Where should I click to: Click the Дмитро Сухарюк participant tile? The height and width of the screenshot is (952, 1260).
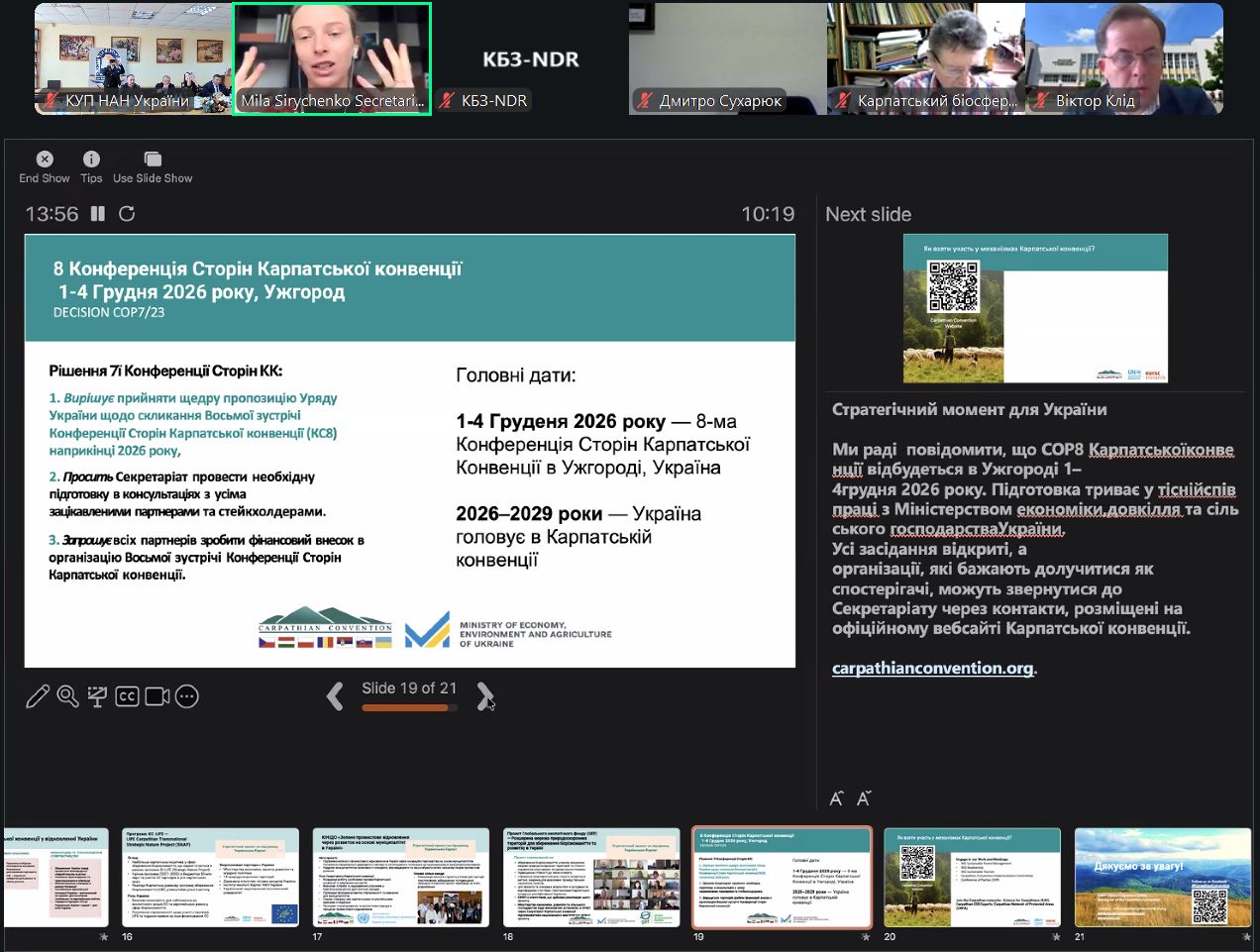[x=727, y=58]
